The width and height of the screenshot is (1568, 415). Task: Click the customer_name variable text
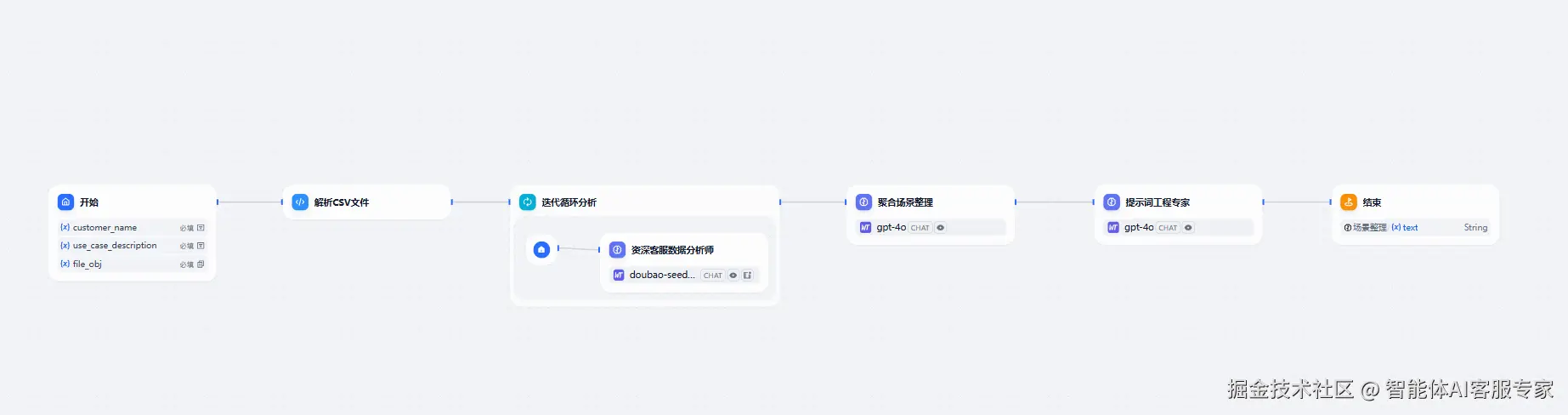click(x=105, y=228)
